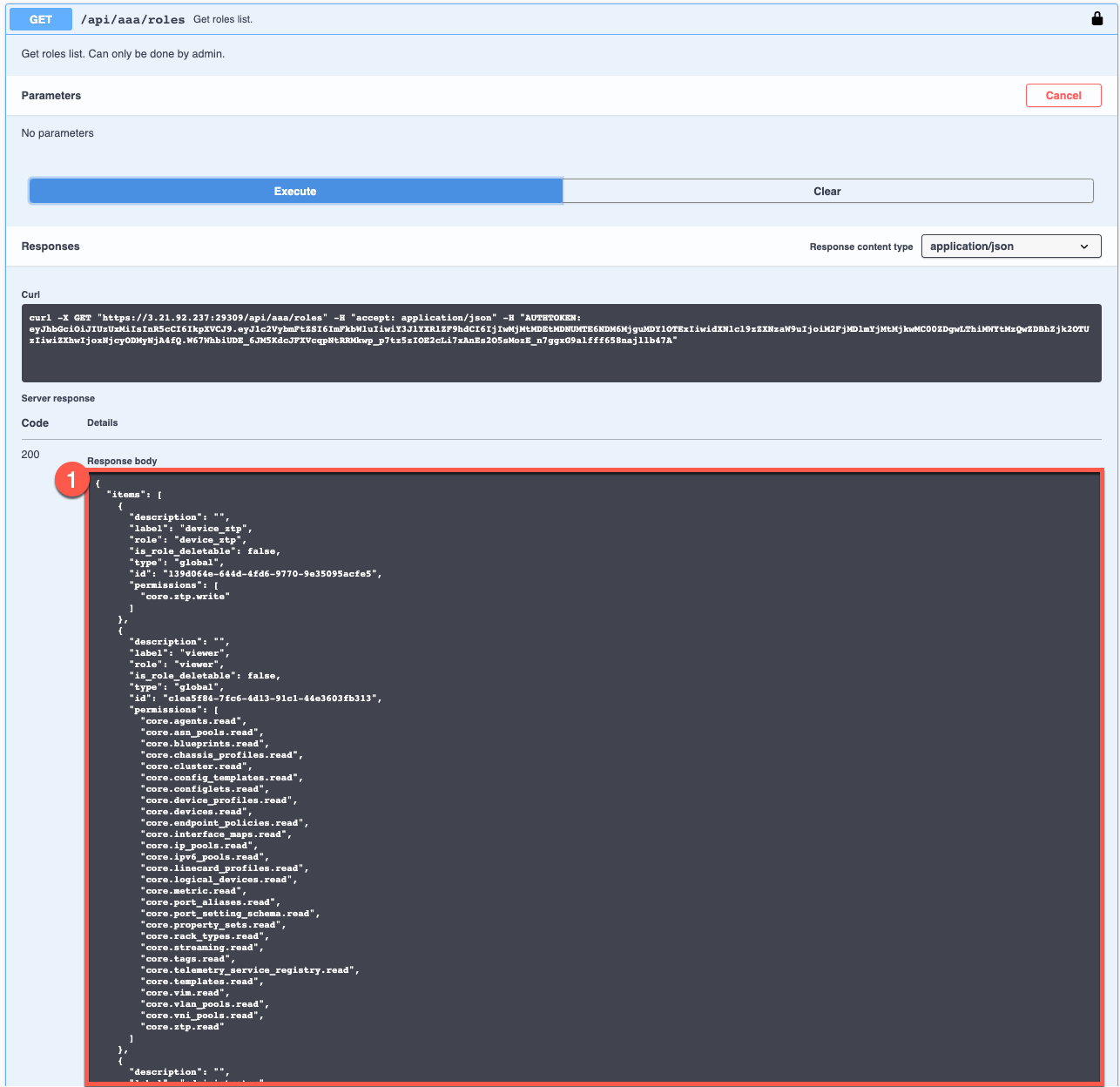
Task: Click Clear to reset the response
Action: (x=827, y=191)
